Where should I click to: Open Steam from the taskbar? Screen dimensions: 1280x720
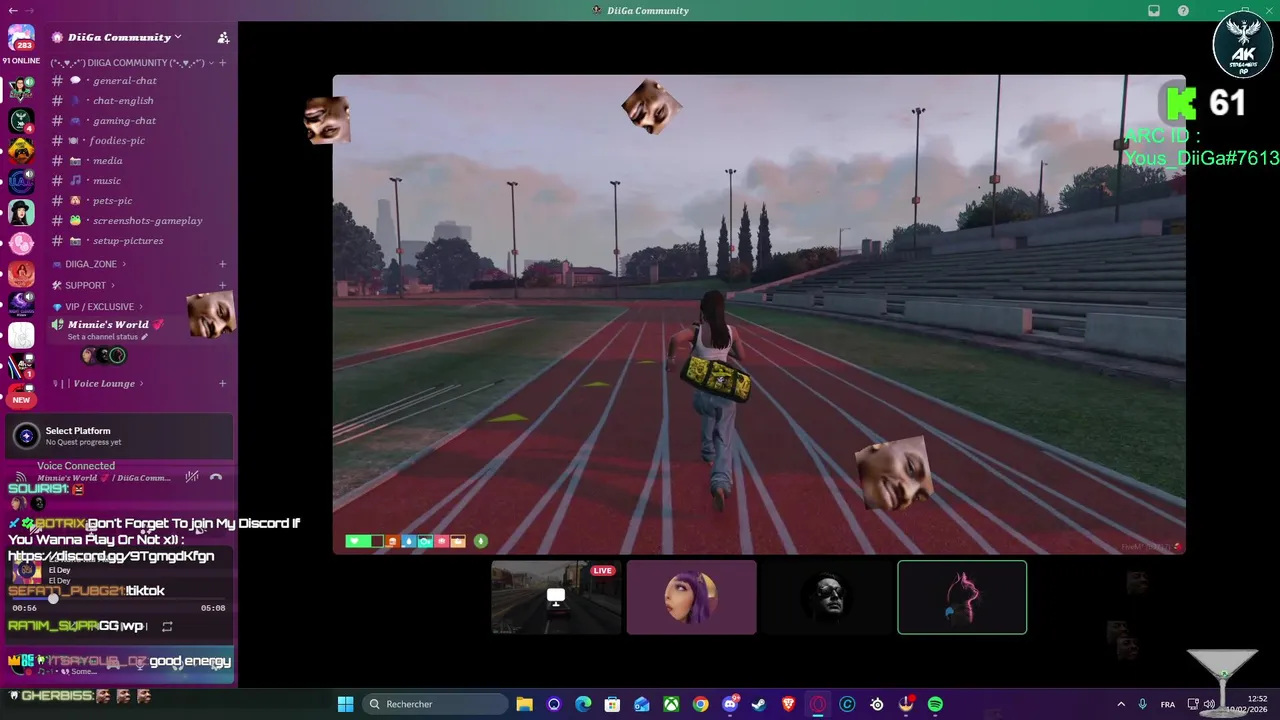759,704
